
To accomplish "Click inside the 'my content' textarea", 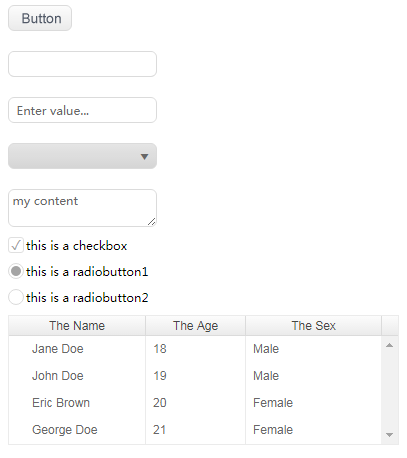I will tap(82, 208).
